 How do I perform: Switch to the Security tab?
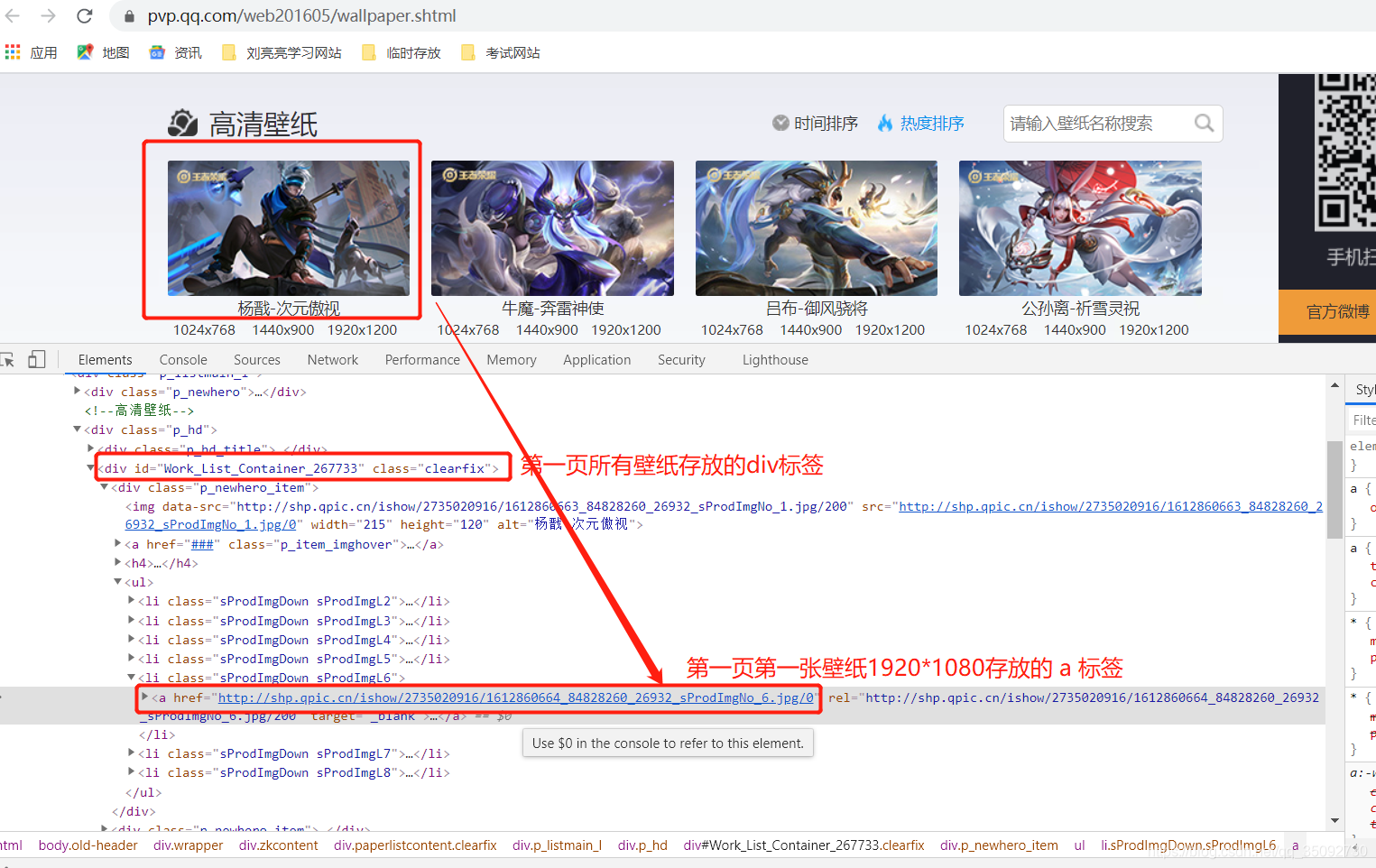point(681,360)
